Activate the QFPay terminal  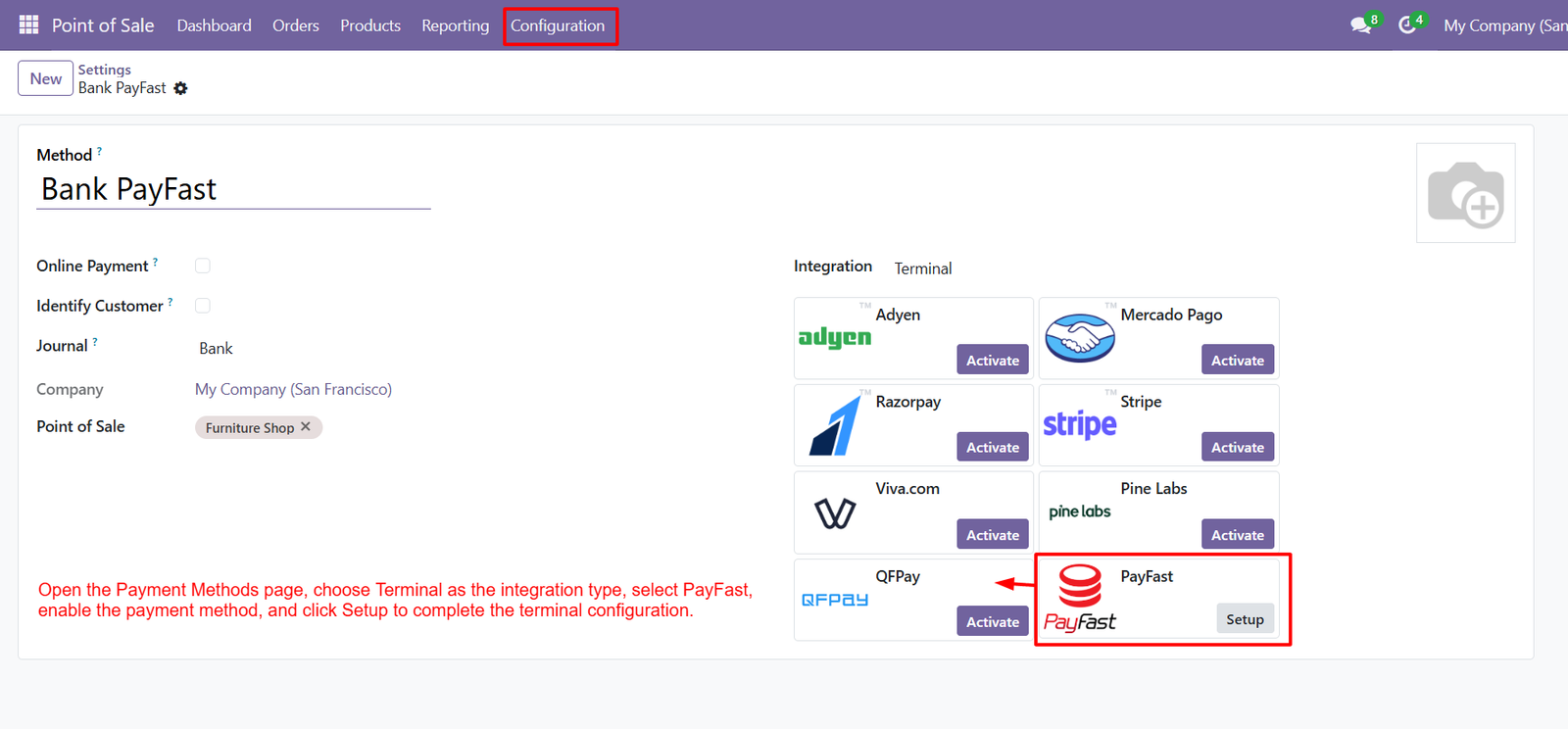[993, 621]
